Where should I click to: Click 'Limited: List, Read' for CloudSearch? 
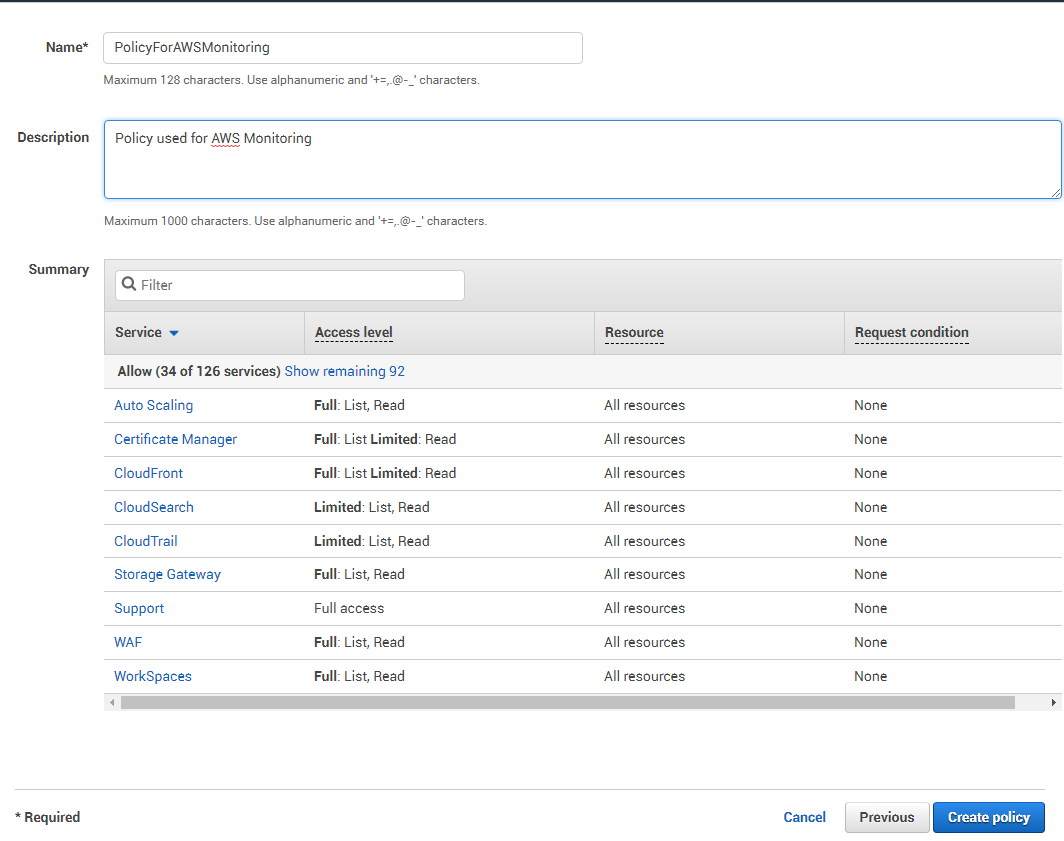[372, 507]
